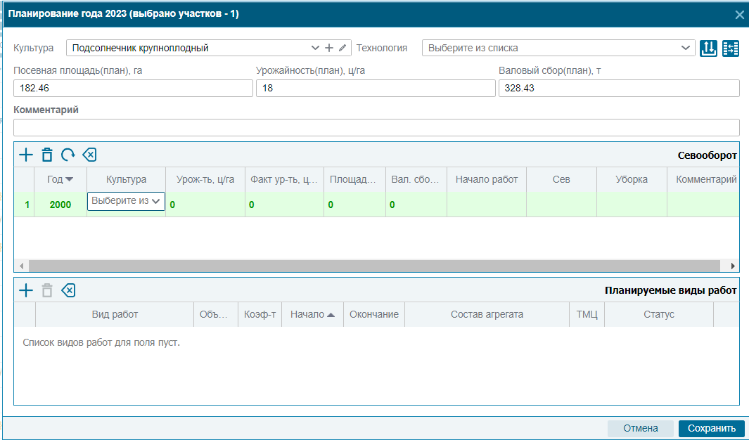The width and height of the screenshot is (749, 440).
Task: Click the scrollbar right arrow in Севооборот table
Action: click(733, 266)
